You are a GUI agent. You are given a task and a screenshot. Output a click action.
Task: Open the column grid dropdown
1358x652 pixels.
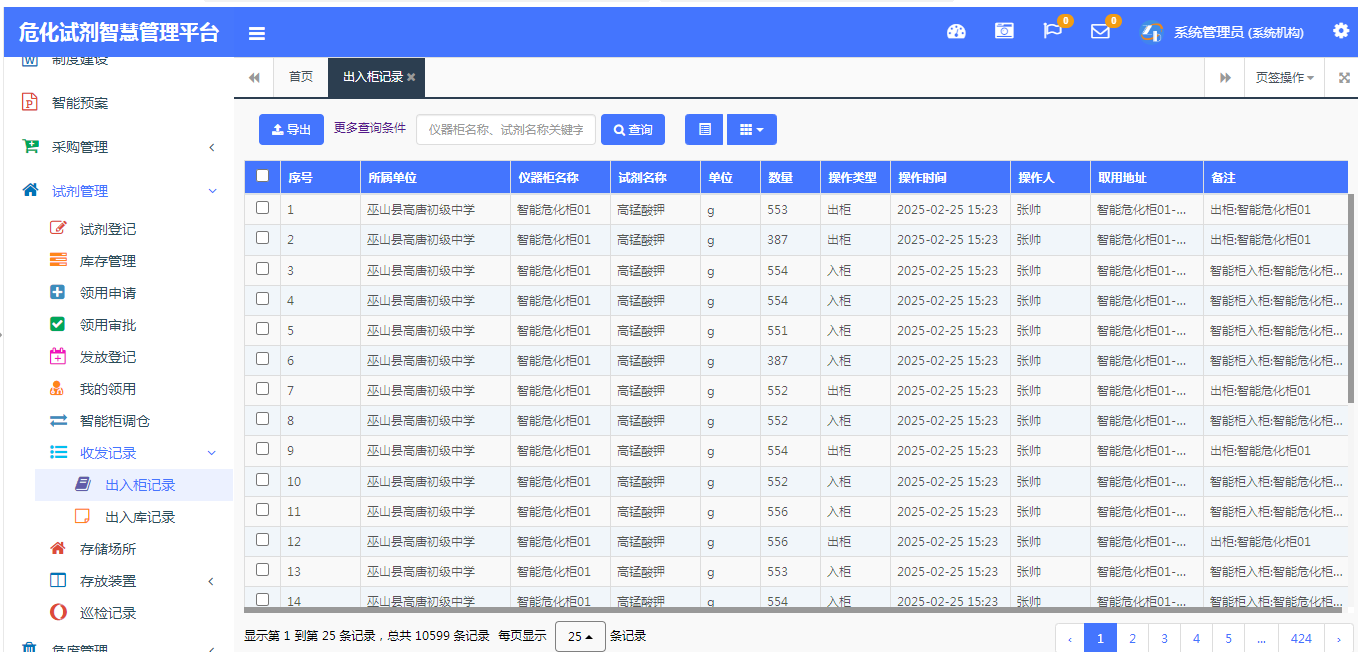coord(751,129)
